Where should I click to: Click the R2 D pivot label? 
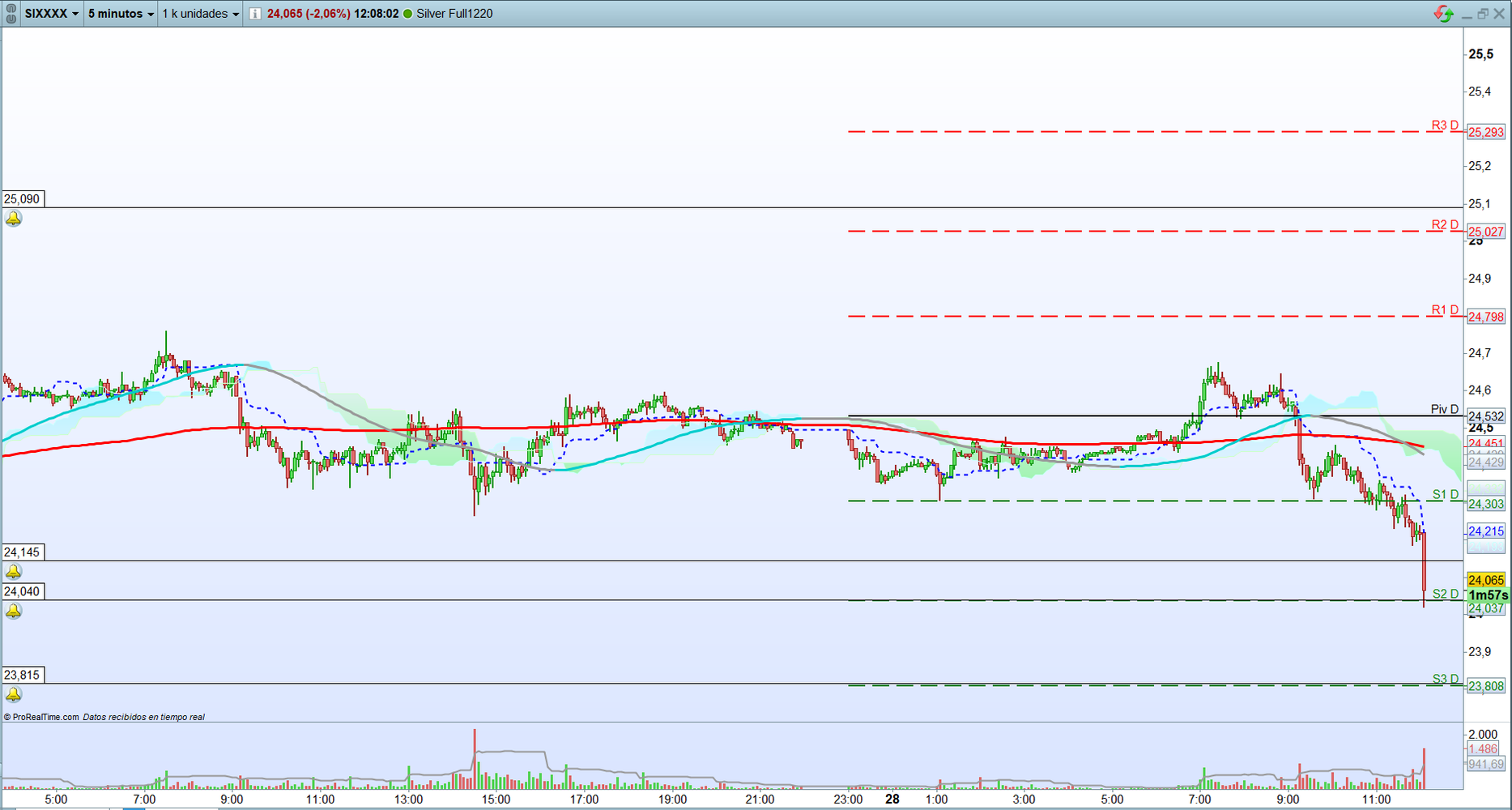click(1445, 225)
